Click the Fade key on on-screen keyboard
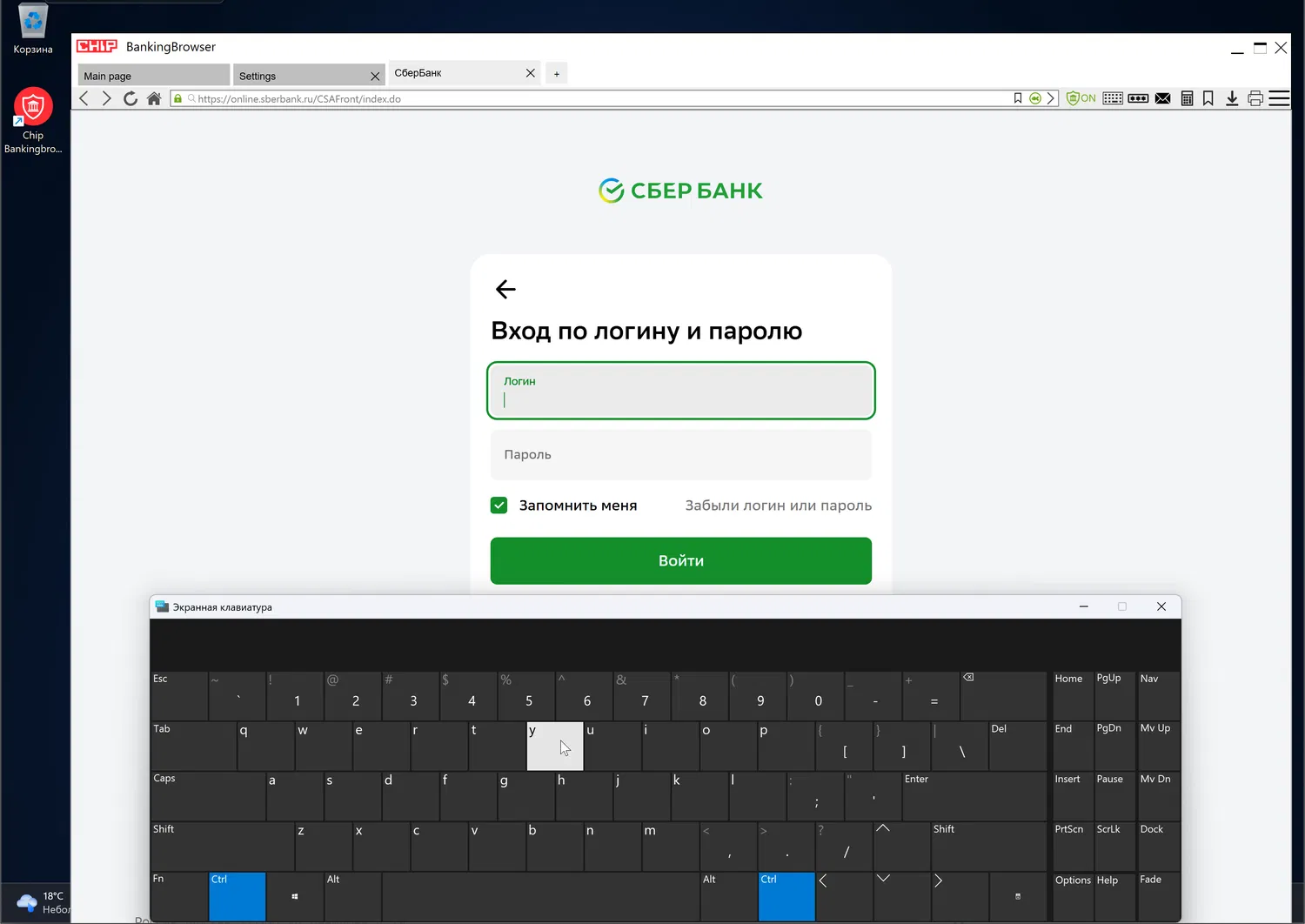Image resolution: width=1305 pixels, height=924 pixels. (1159, 897)
